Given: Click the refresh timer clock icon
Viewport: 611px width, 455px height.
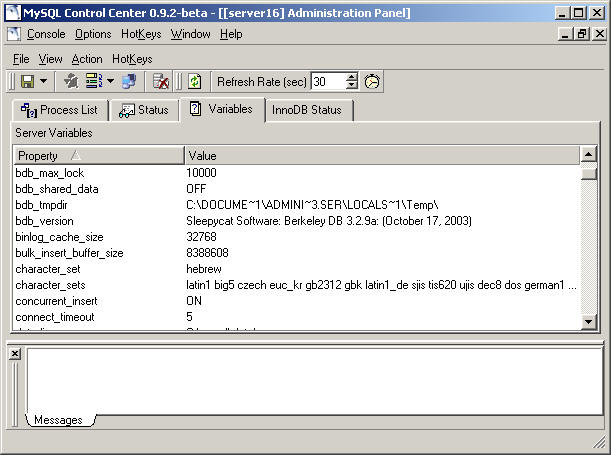Looking at the screenshot, I should (x=372, y=81).
